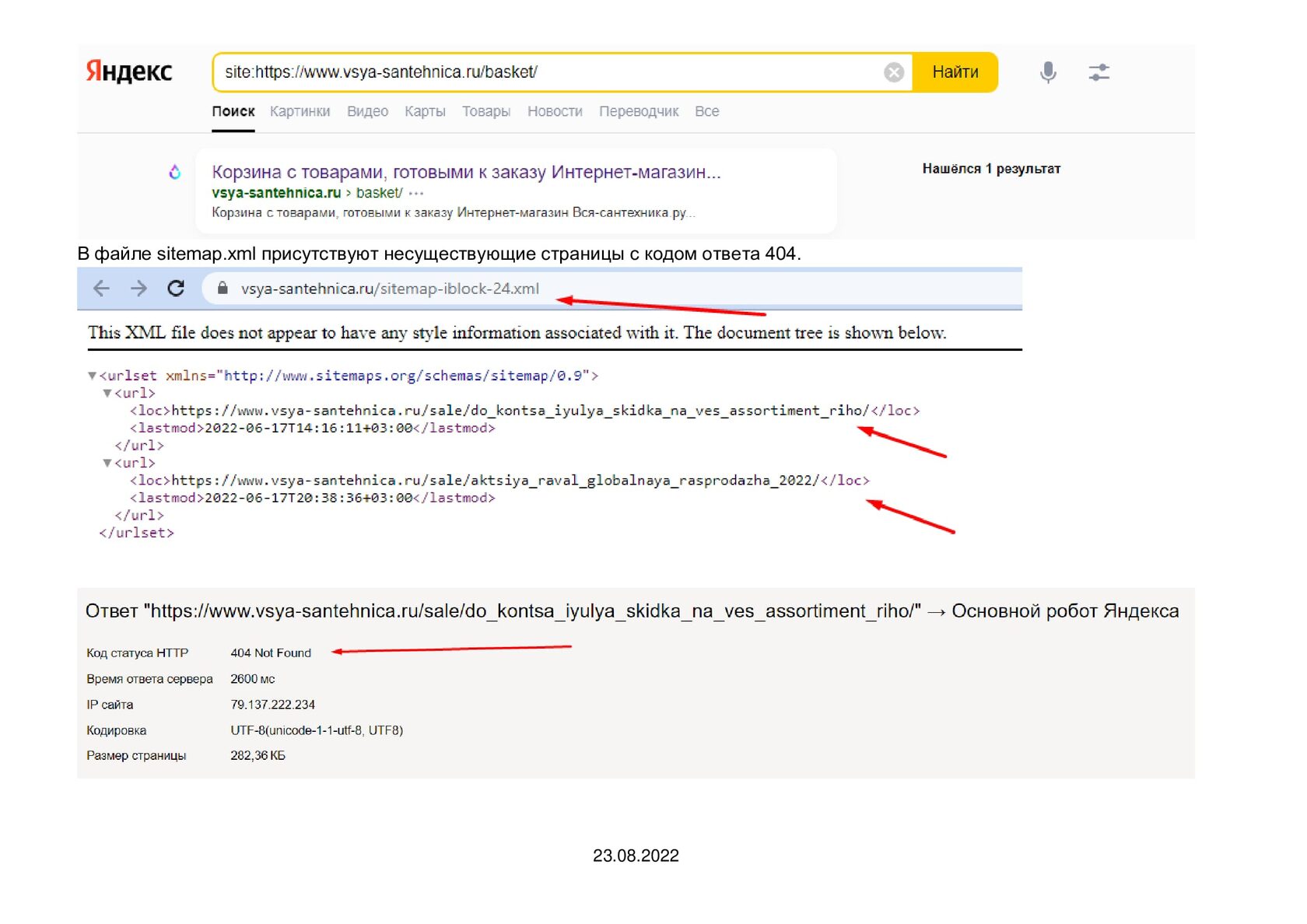Screen dimensions: 1307x924
Task: Switch to the Картинки tab
Action: tap(300, 111)
